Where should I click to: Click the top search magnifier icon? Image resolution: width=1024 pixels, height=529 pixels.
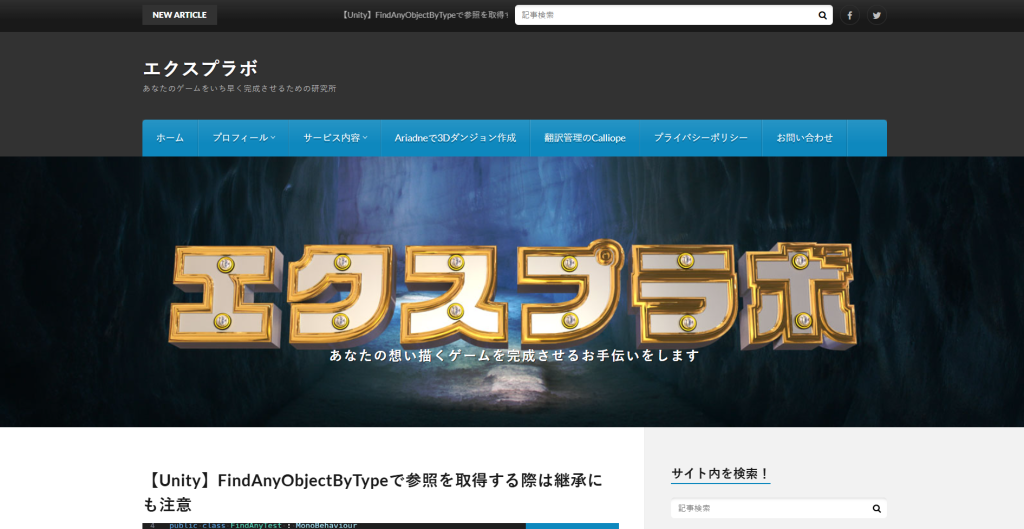(822, 15)
